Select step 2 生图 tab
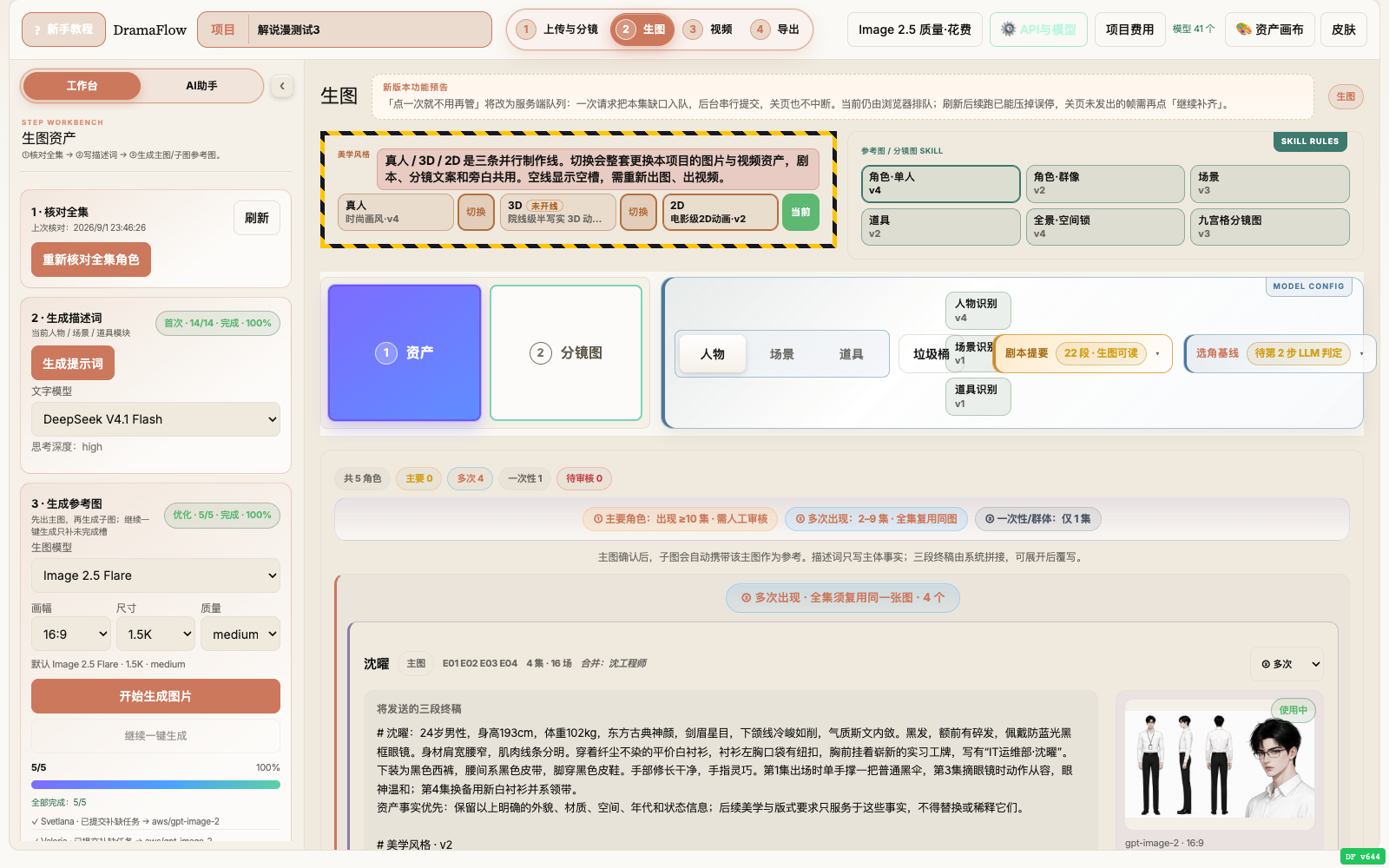Screen dimensions: 1389x868 pos(642,30)
